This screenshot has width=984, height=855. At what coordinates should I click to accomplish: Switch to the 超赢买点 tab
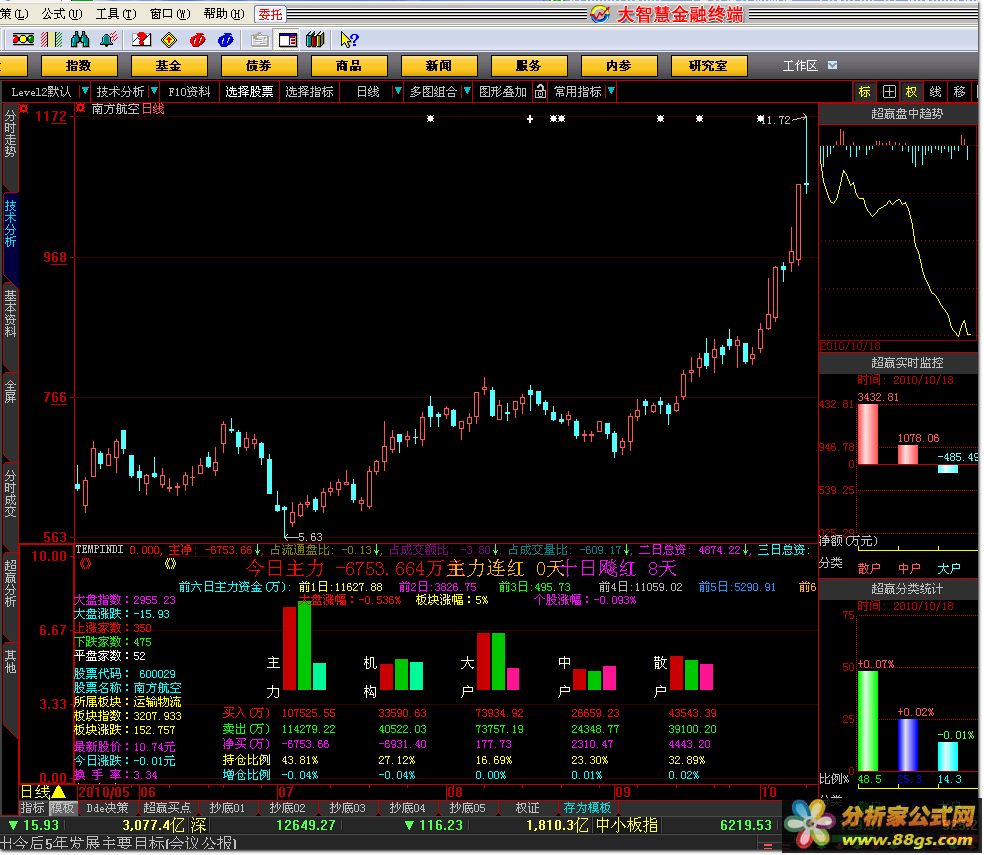coord(166,808)
